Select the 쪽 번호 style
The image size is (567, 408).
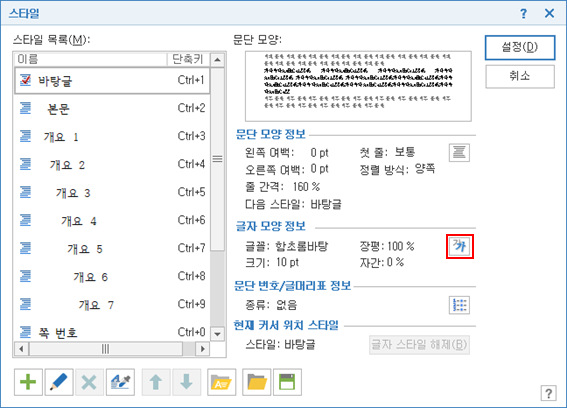tap(112, 332)
